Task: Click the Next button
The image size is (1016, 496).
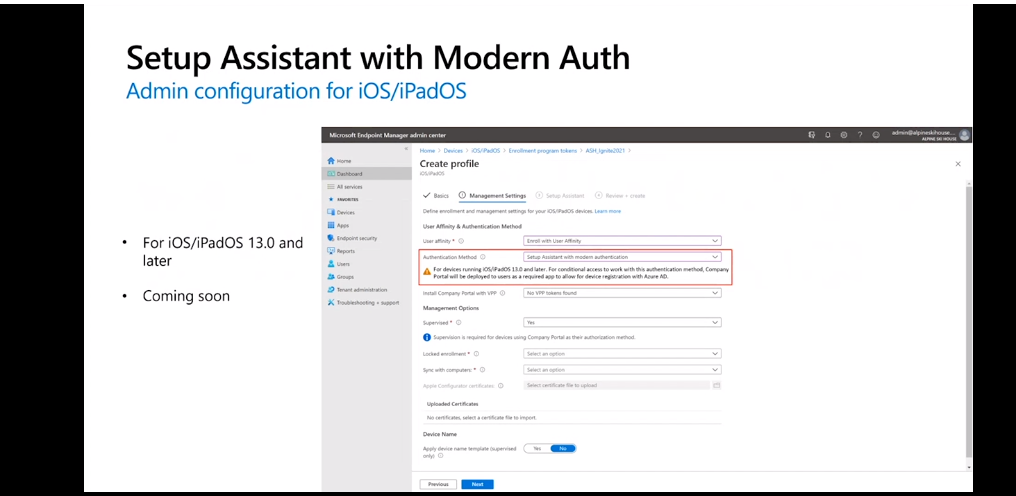Action: click(477, 484)
